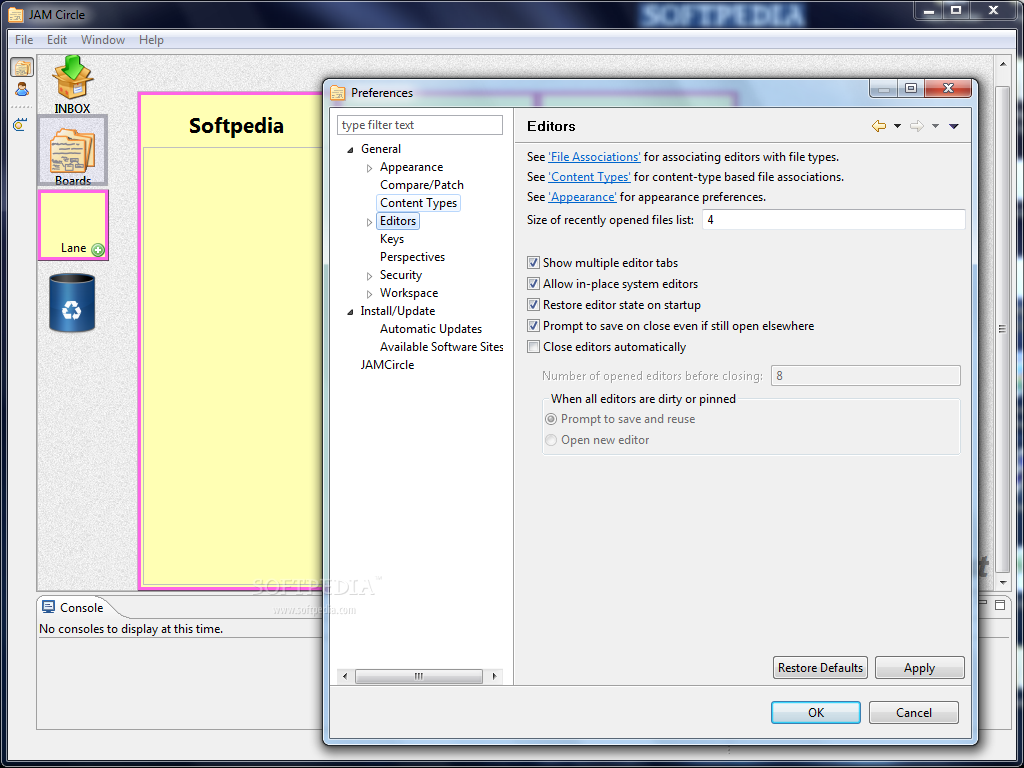
Task: Click the Console monitor icon
Action: [x=48, y=607]
